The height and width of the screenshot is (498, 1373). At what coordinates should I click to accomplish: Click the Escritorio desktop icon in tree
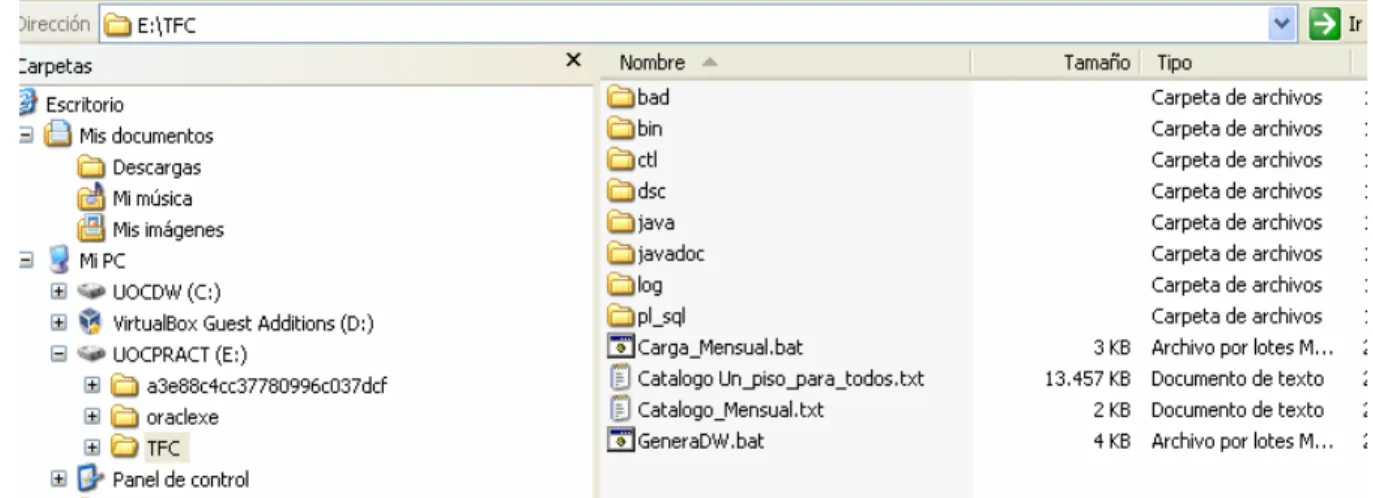[26, 103]
